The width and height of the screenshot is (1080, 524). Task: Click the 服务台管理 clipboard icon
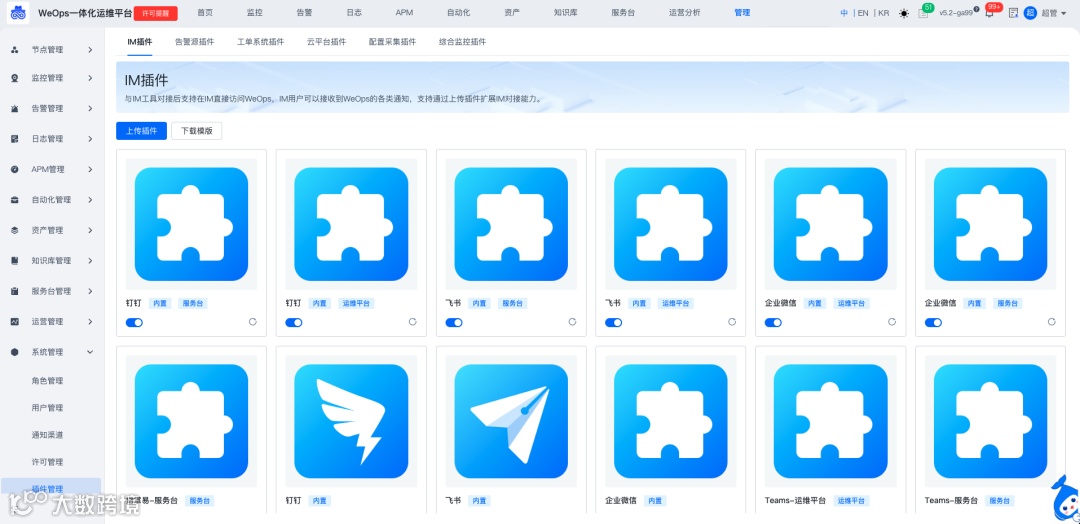click(14, 291)
